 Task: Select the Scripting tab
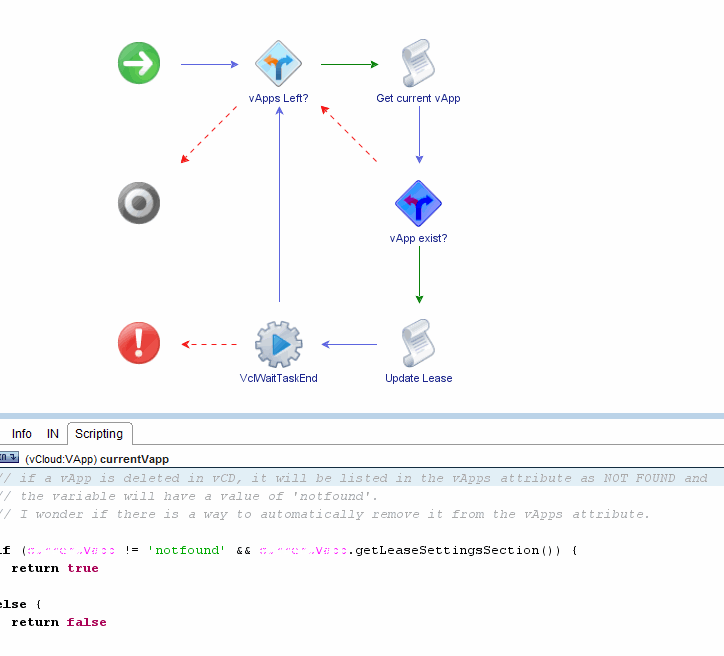point(99,434)
